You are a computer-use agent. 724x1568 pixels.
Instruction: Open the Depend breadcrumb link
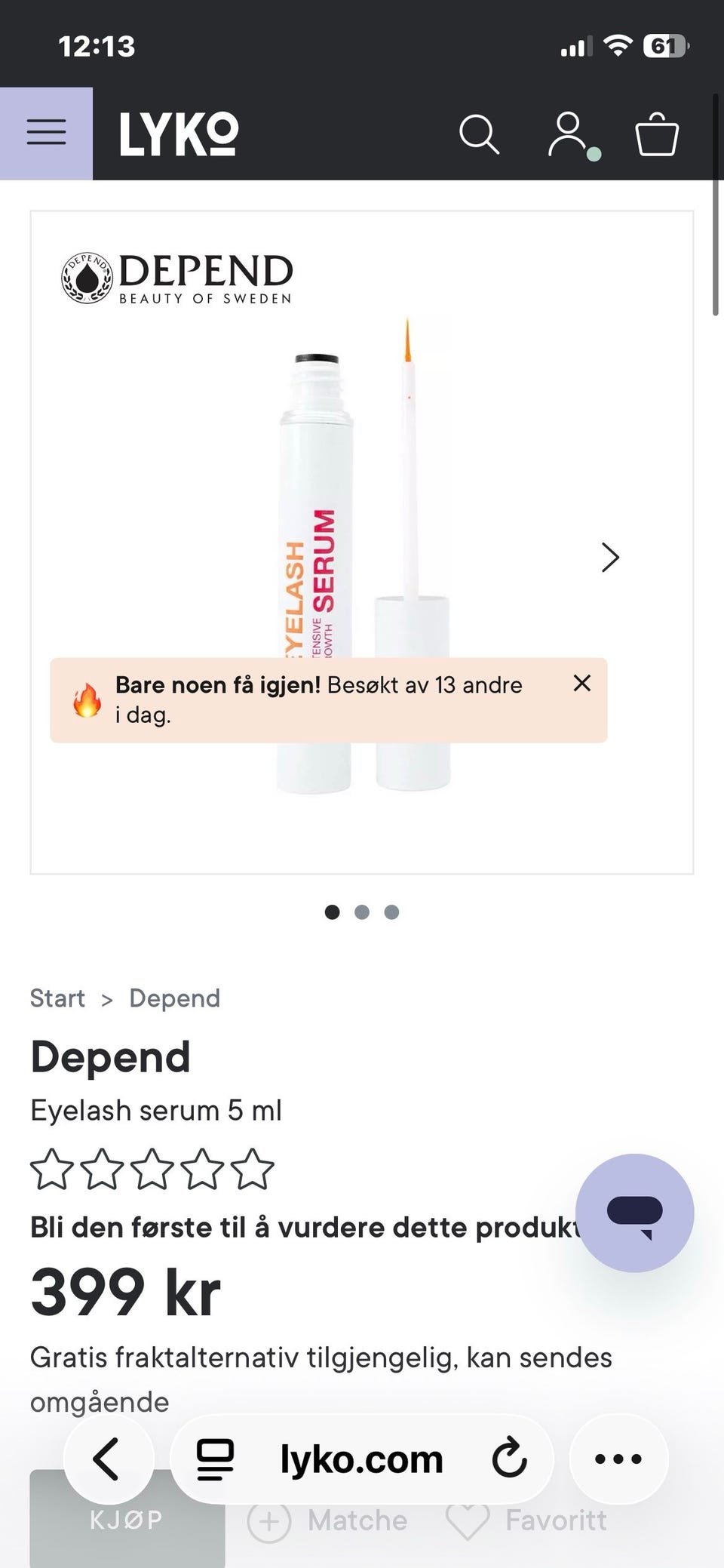(x=175, y=998)
